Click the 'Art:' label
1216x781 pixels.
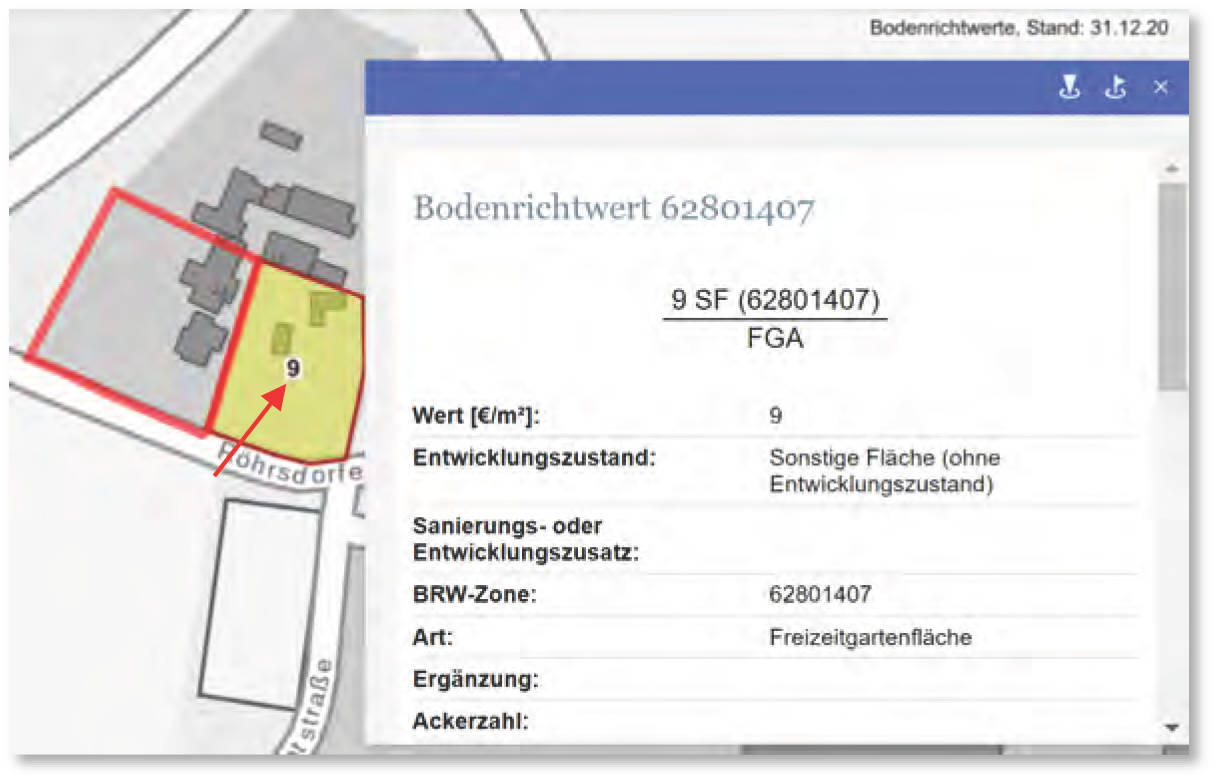pos(433,637)
